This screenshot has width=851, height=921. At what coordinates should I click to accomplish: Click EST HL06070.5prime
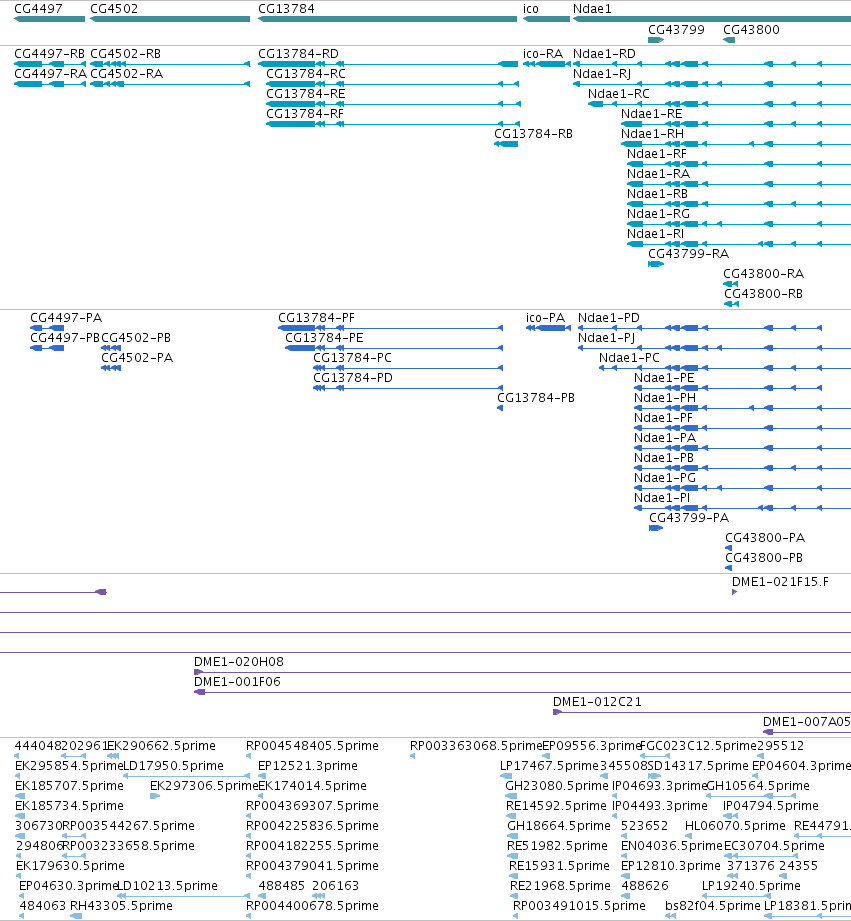click(735, 826)
